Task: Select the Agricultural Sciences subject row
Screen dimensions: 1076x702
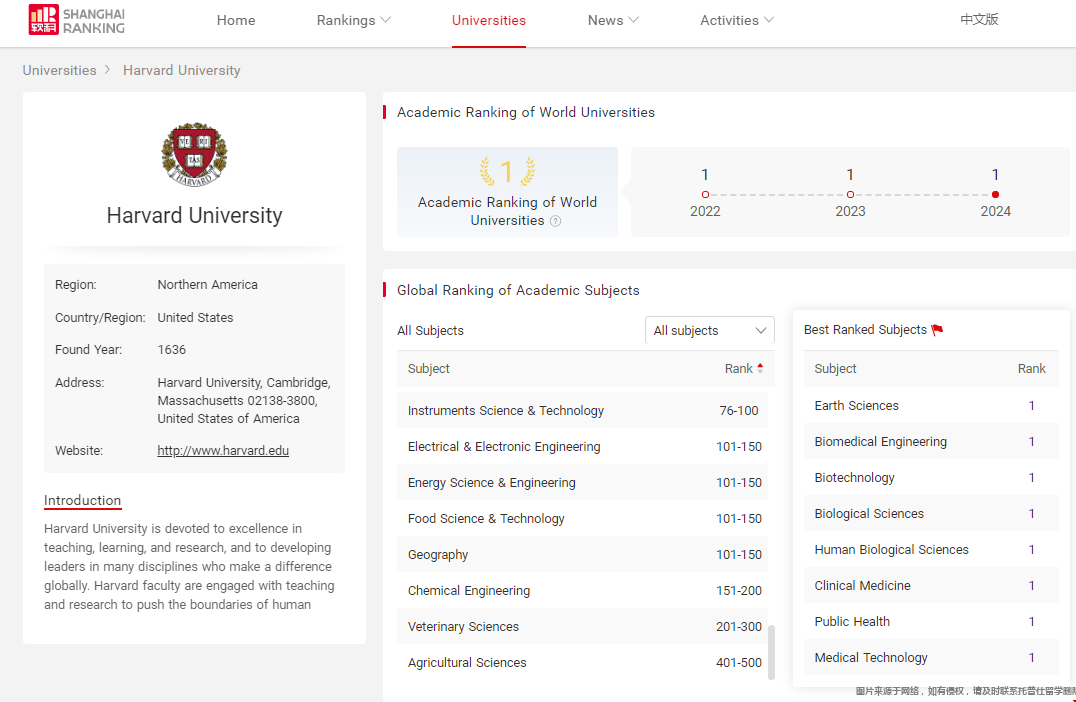Action: [x=582, y=663]
